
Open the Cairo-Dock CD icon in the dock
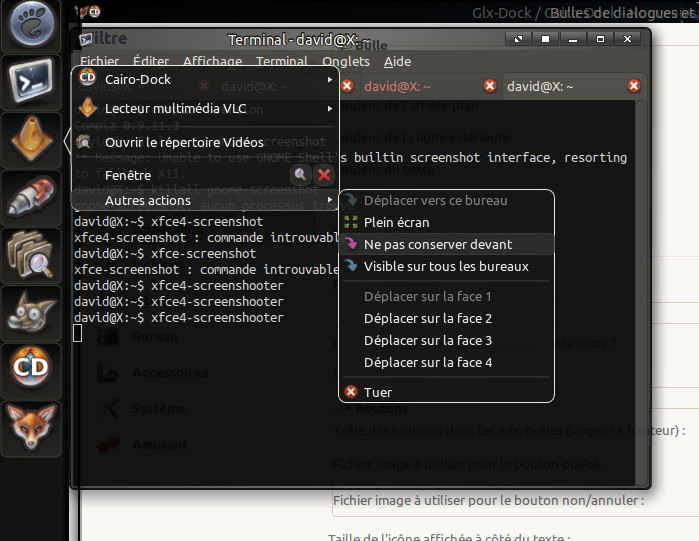coord(31,367)
